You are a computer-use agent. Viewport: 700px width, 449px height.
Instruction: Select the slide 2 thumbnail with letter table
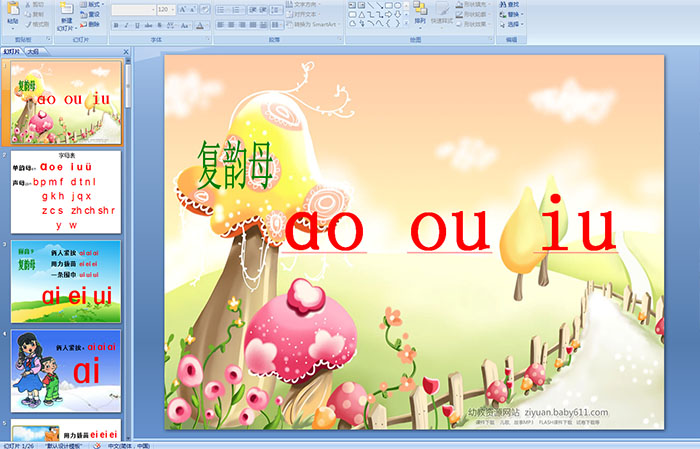pos(66,191)
